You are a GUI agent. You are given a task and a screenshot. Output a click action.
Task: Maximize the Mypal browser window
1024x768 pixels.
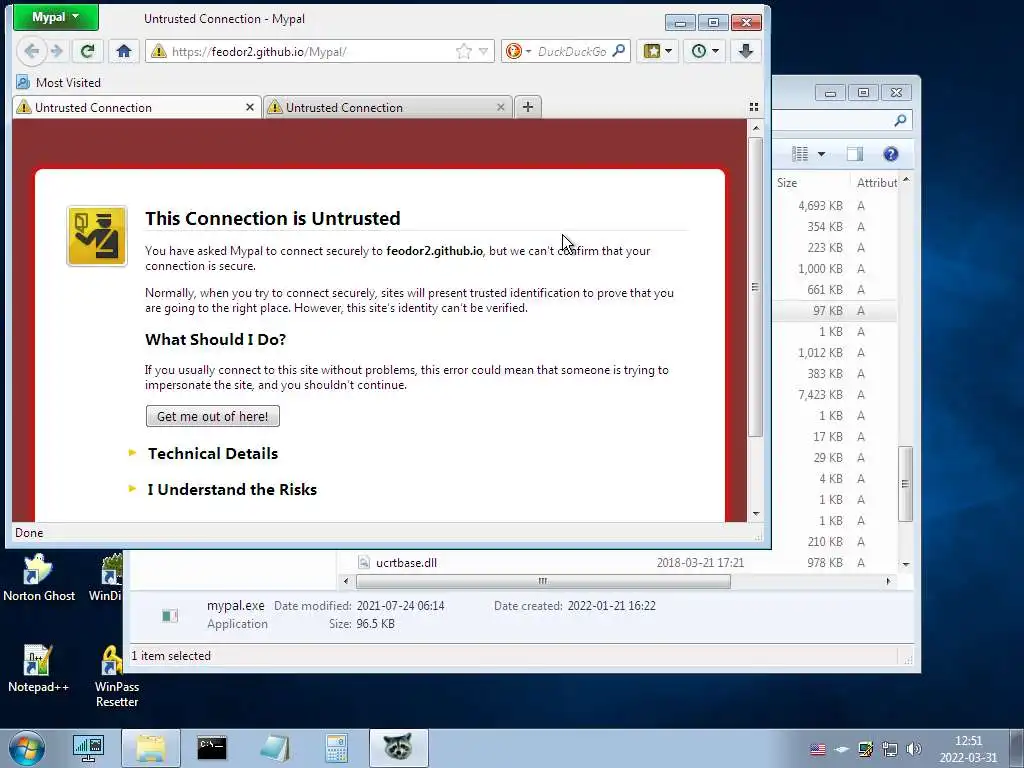pyautogui.click(x=712, y=23)
